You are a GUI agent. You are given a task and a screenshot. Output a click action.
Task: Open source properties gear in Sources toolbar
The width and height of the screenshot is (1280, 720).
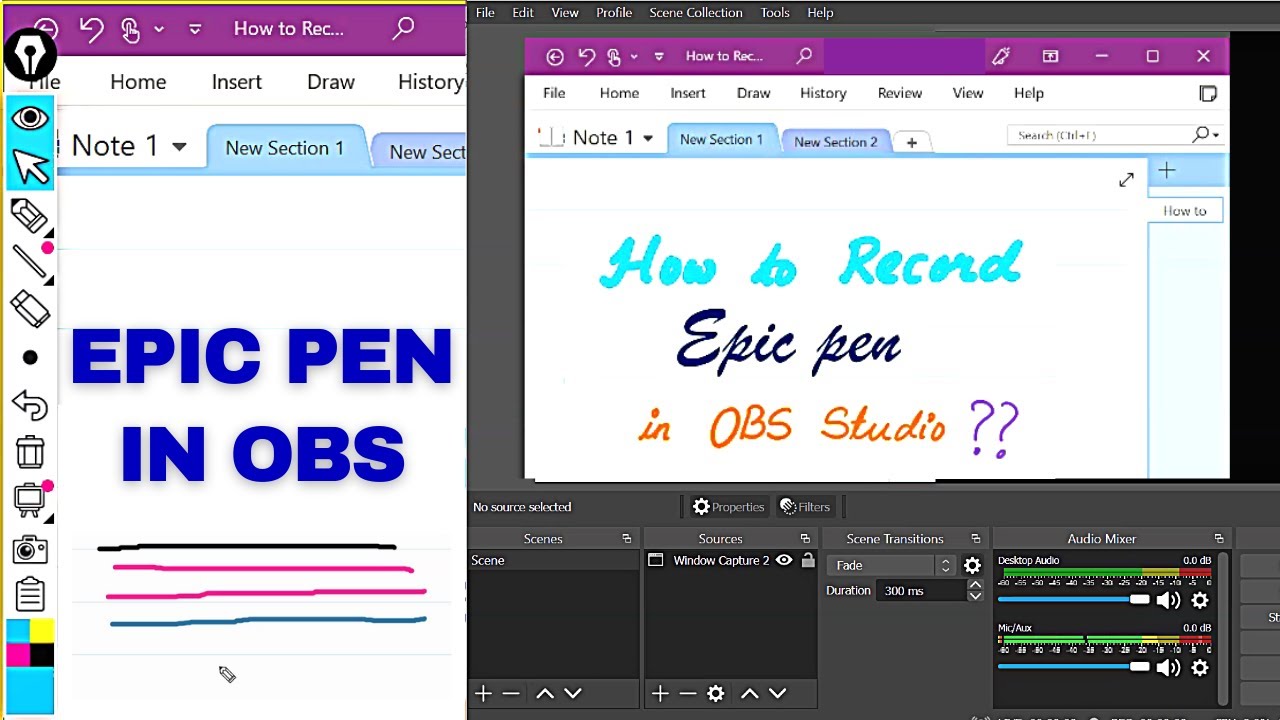click(x=716, y=693)
